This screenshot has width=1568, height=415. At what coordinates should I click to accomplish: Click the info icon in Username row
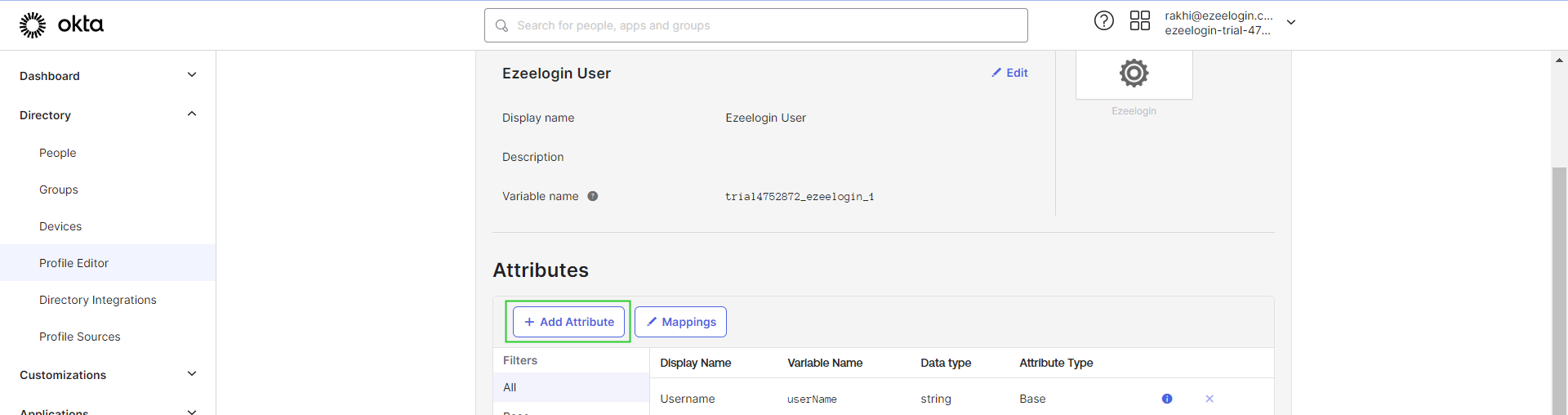coord(1167,399)
